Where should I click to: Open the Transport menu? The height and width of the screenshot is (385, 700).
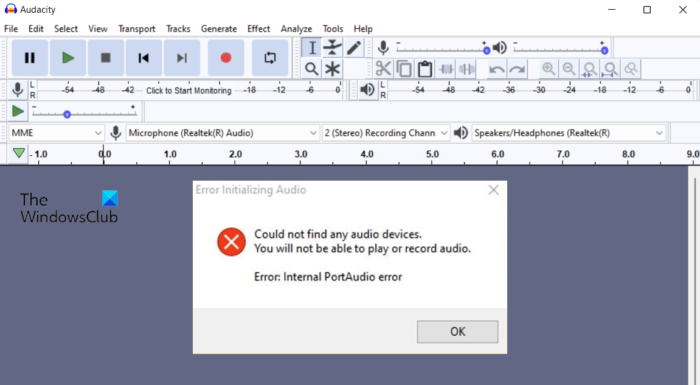coord(137,29)
